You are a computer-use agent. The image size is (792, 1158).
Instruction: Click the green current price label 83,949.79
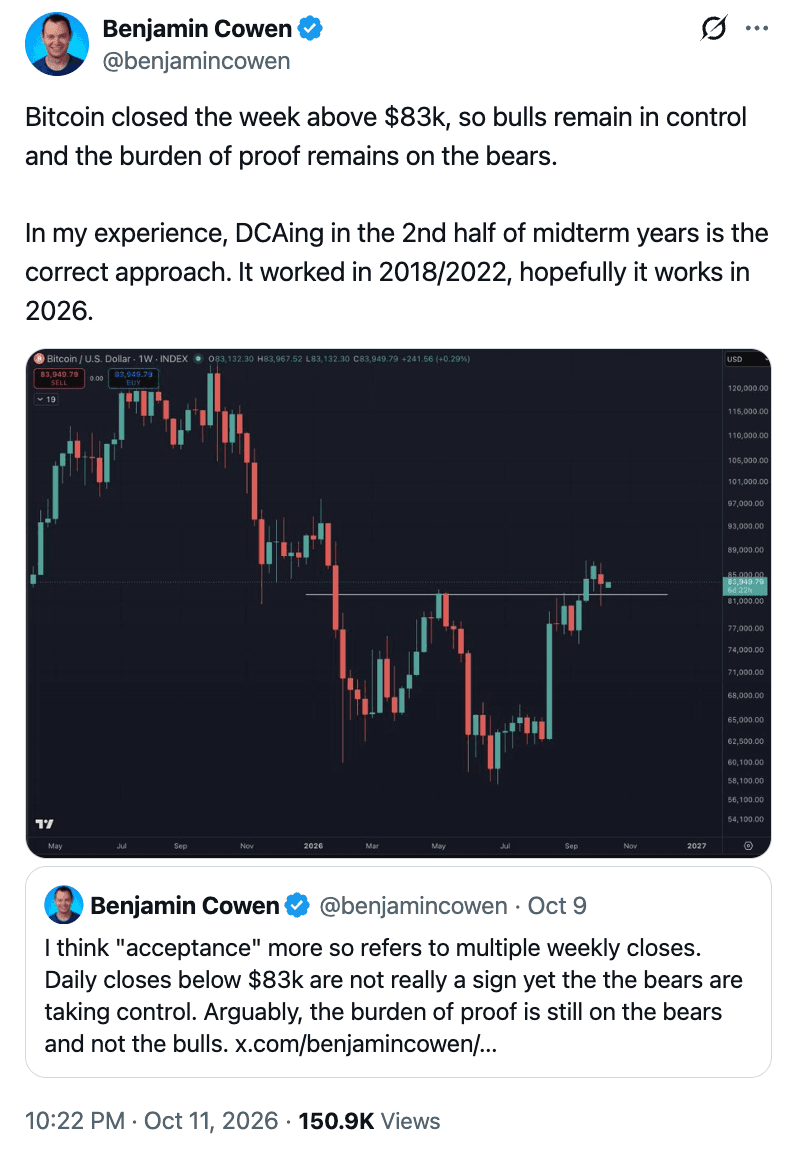[x=745, y=586]
